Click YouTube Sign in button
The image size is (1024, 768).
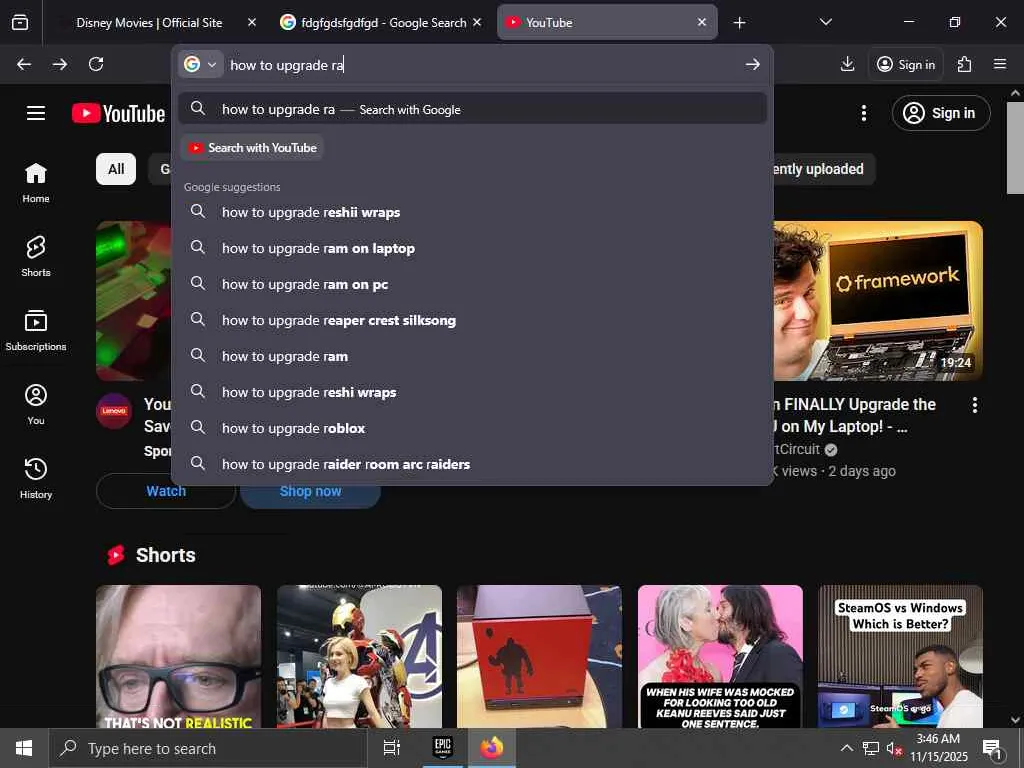tap(941, 113)
